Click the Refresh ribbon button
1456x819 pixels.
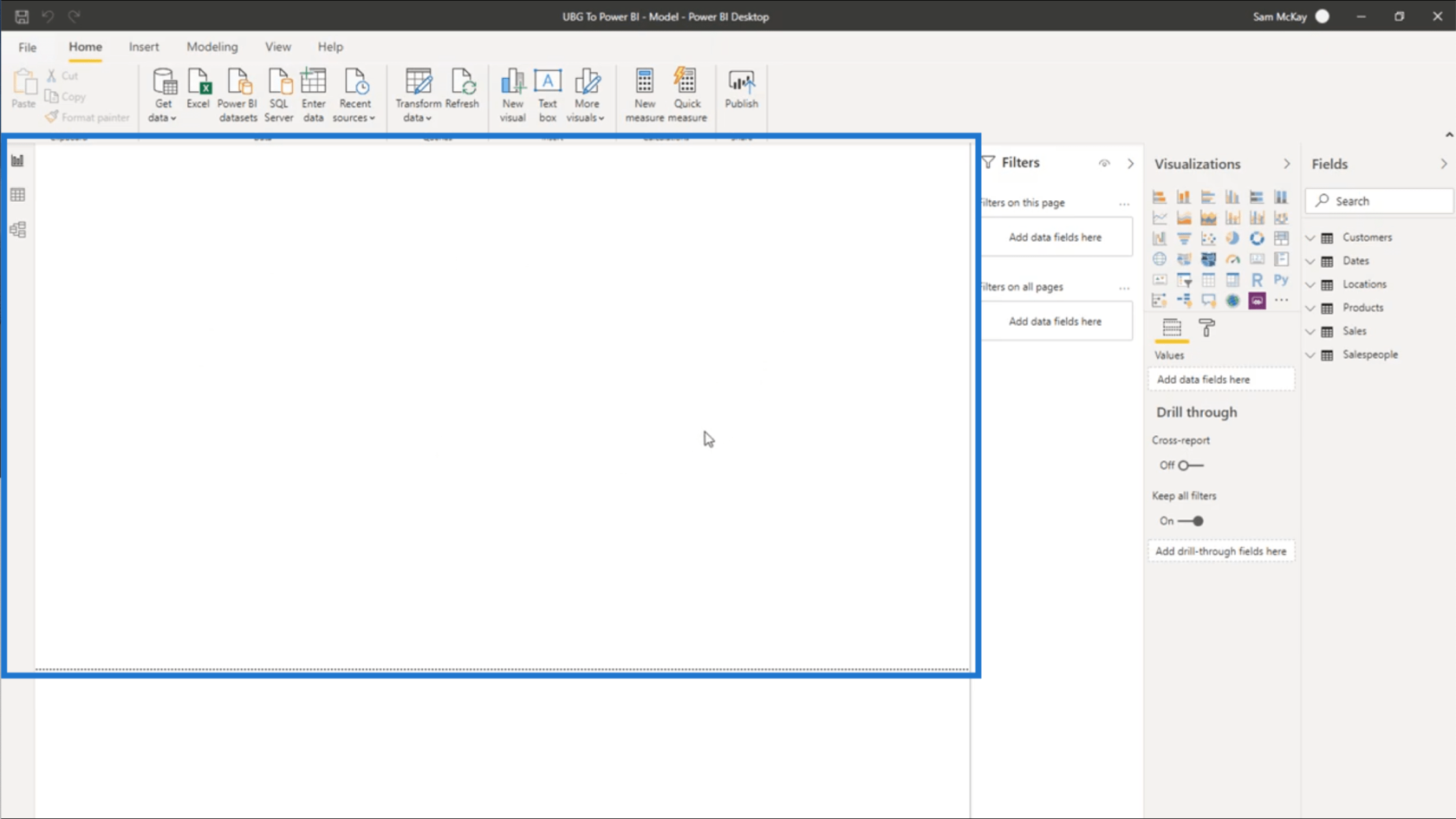coord(462,89)
